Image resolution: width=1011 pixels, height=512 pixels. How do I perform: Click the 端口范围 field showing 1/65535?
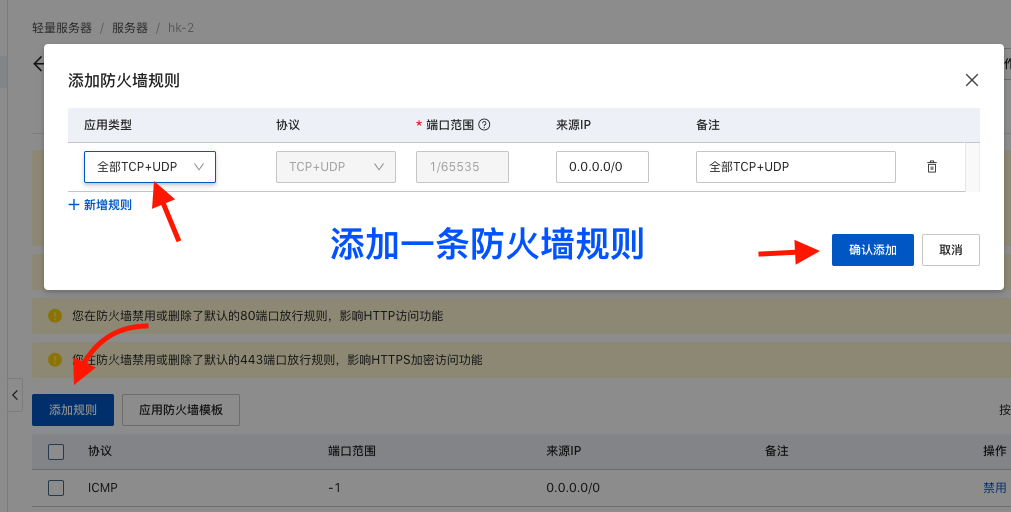[x=462, y=167]
